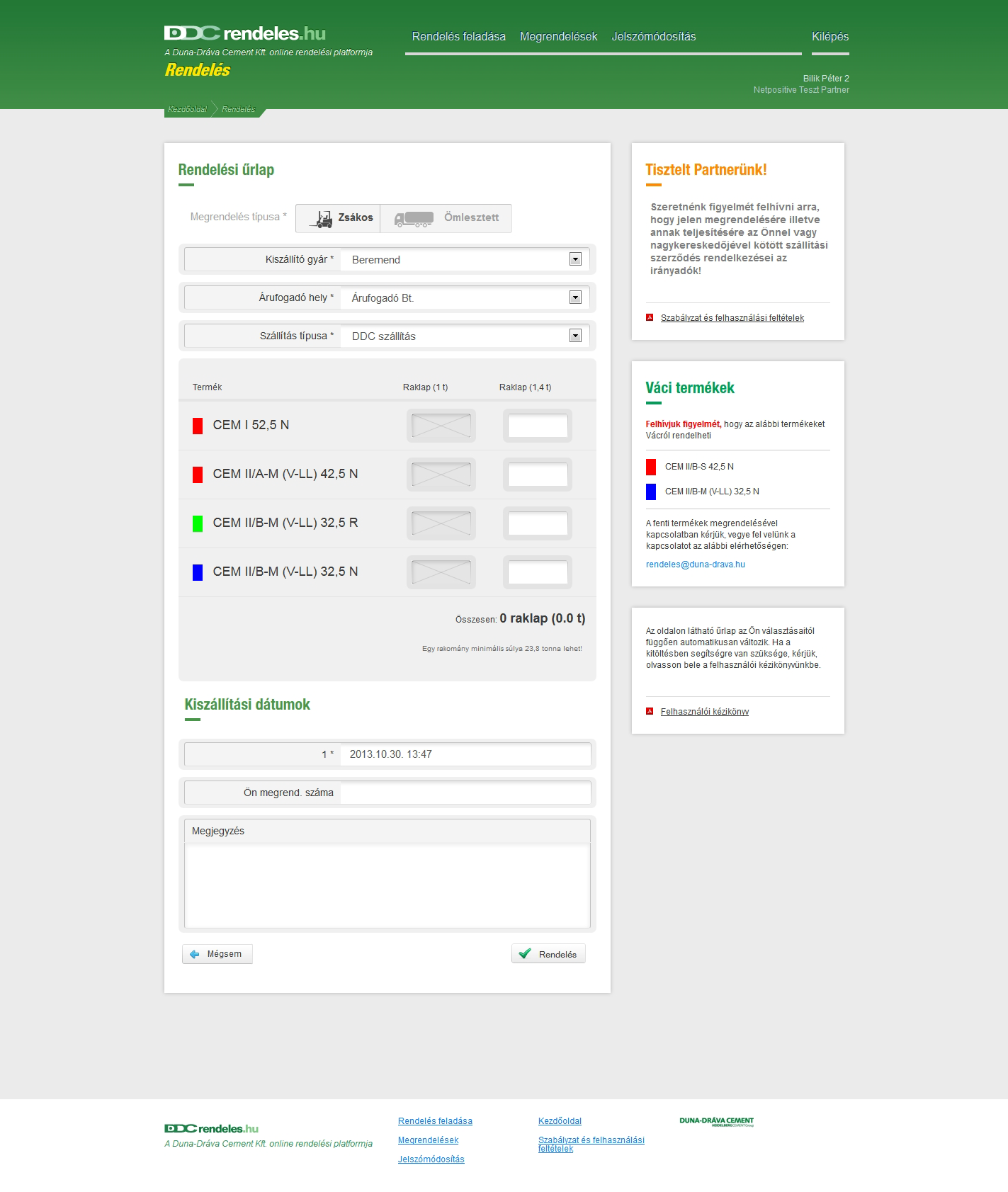Click Raklap 1,4 t field for CEM II/B-M 32,5 N

click(x=538, y=572)
